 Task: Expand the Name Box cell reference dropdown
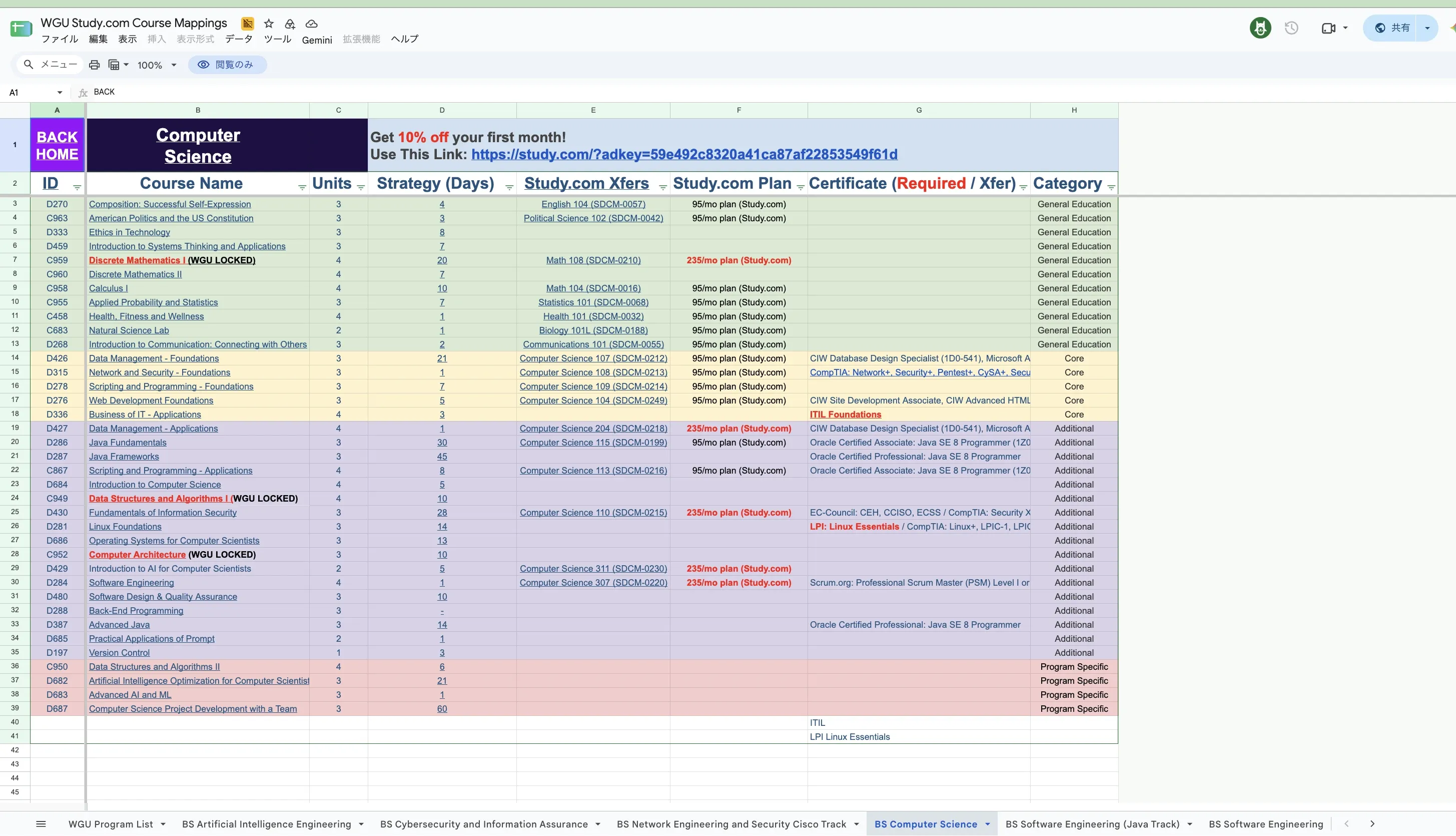60,93
